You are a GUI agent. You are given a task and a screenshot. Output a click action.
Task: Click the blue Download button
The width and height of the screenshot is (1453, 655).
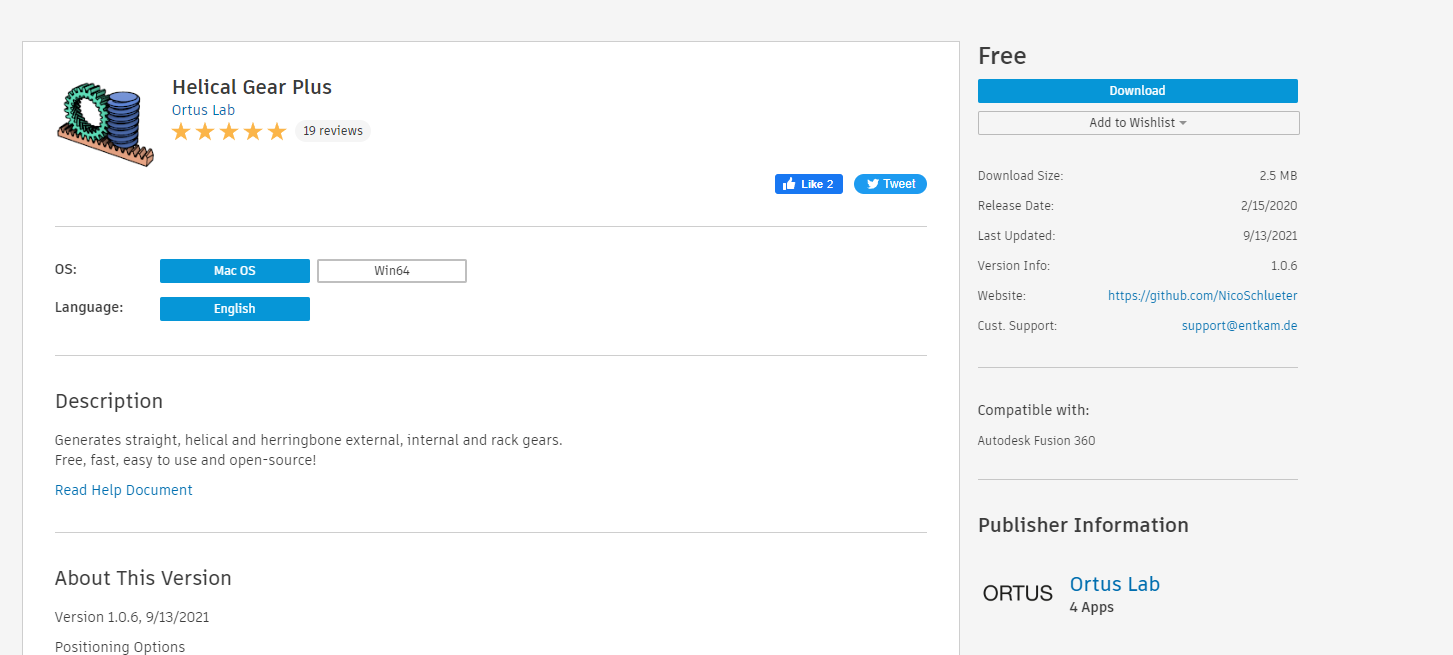pos(1138,91)
